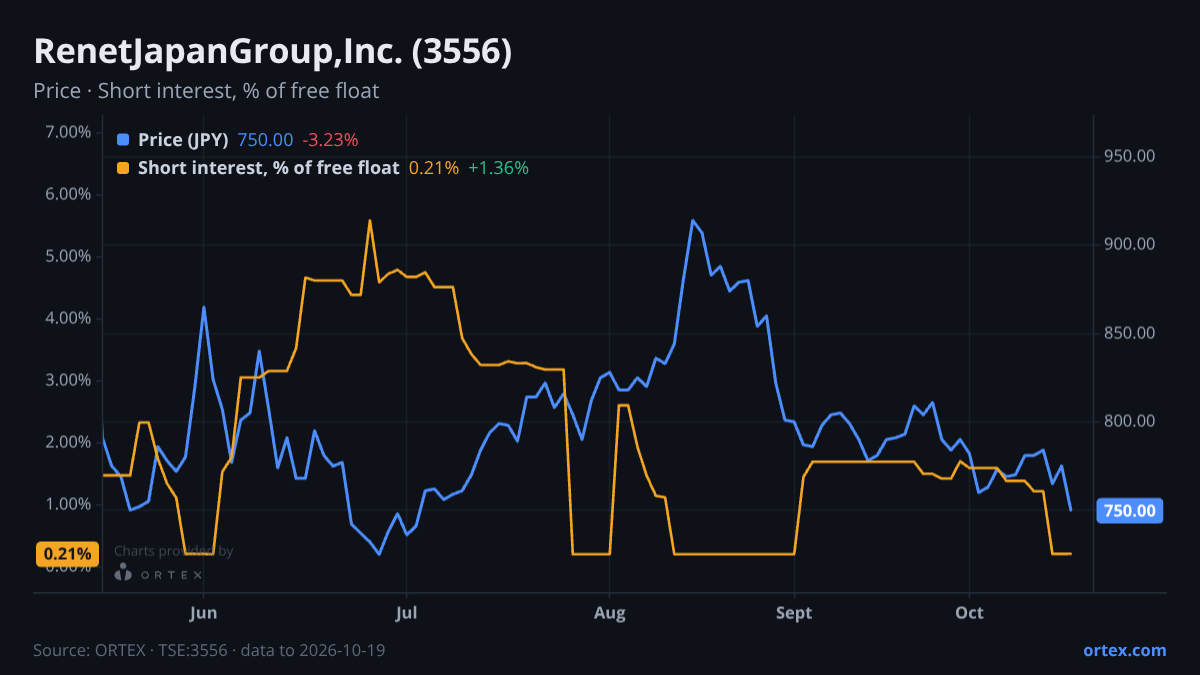
Task: Click the -3.23% price change value
Action: tap(330, 140)
